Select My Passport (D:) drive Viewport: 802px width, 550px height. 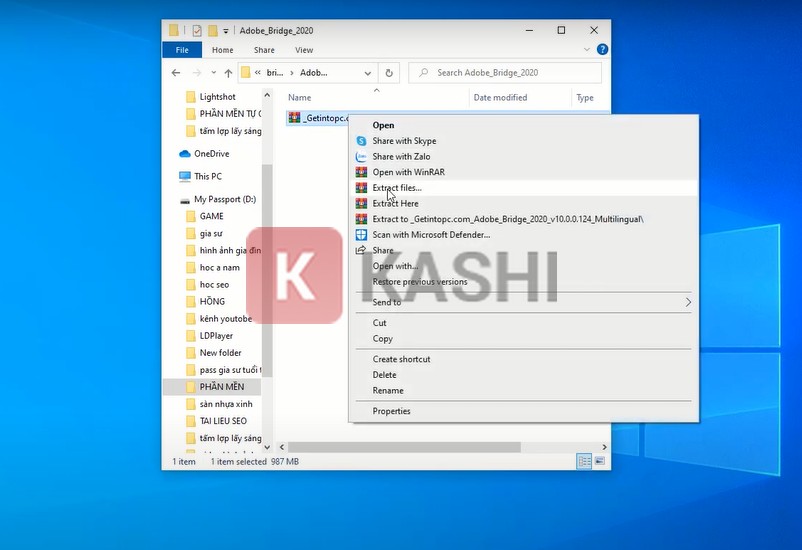click(x=225, y=200)
